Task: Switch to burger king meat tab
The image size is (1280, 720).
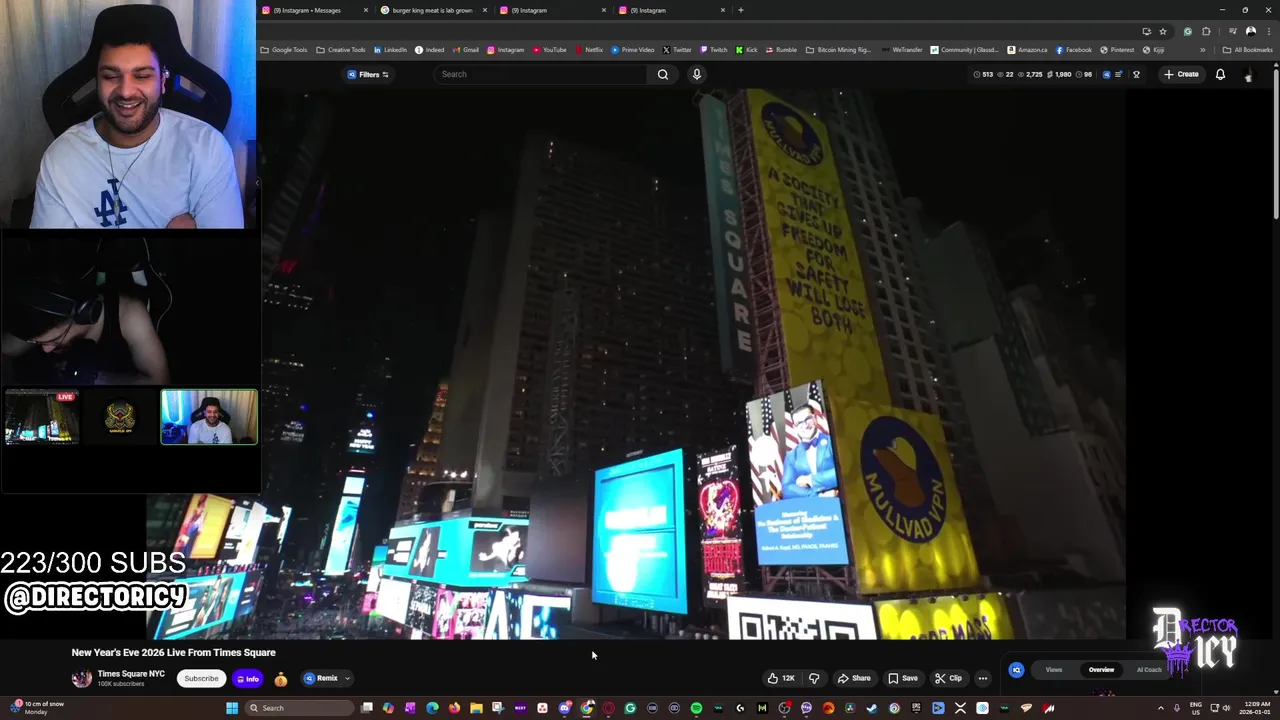Action: (x=432, y=10)
